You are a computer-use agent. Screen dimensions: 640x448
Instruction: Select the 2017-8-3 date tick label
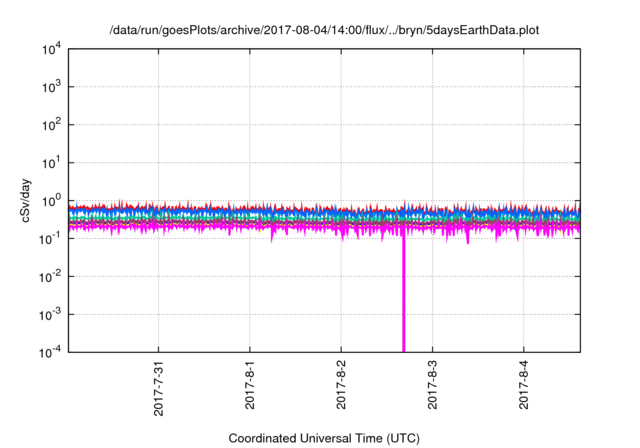click(433, 385)
